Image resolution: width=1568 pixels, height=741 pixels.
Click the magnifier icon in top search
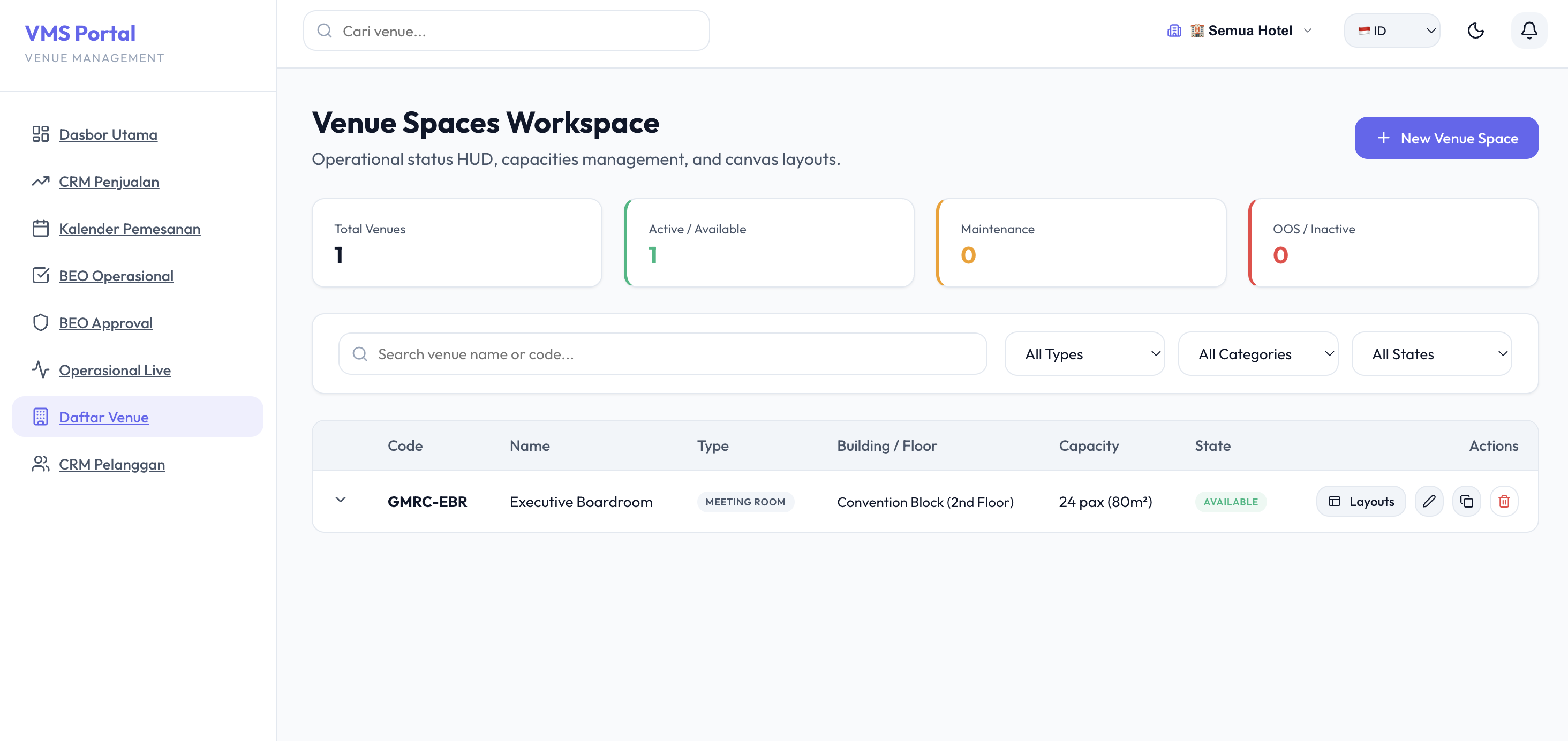pyautogui.click(x=325, y=31)
